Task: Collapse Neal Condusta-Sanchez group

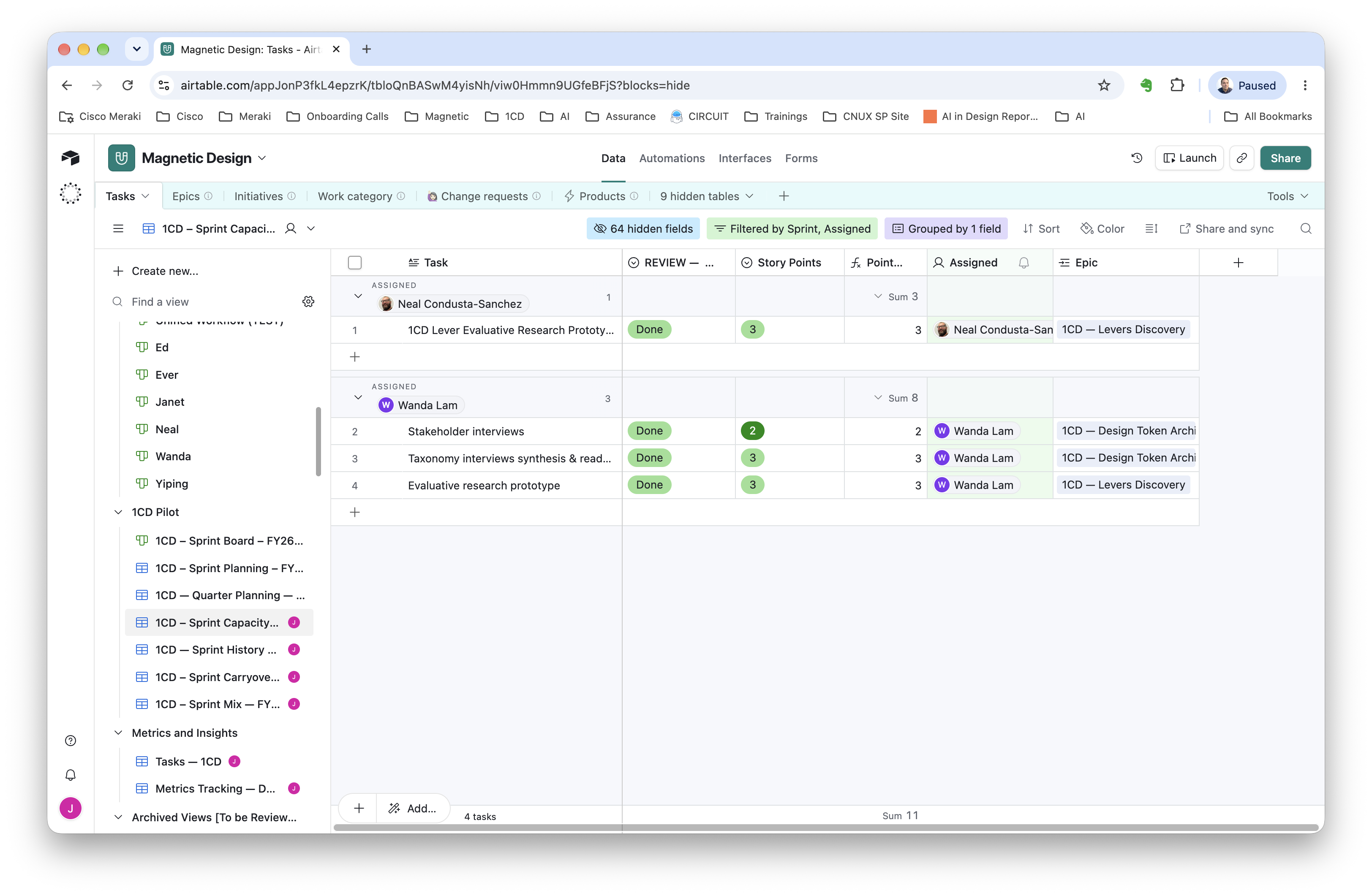Action: 358,296
